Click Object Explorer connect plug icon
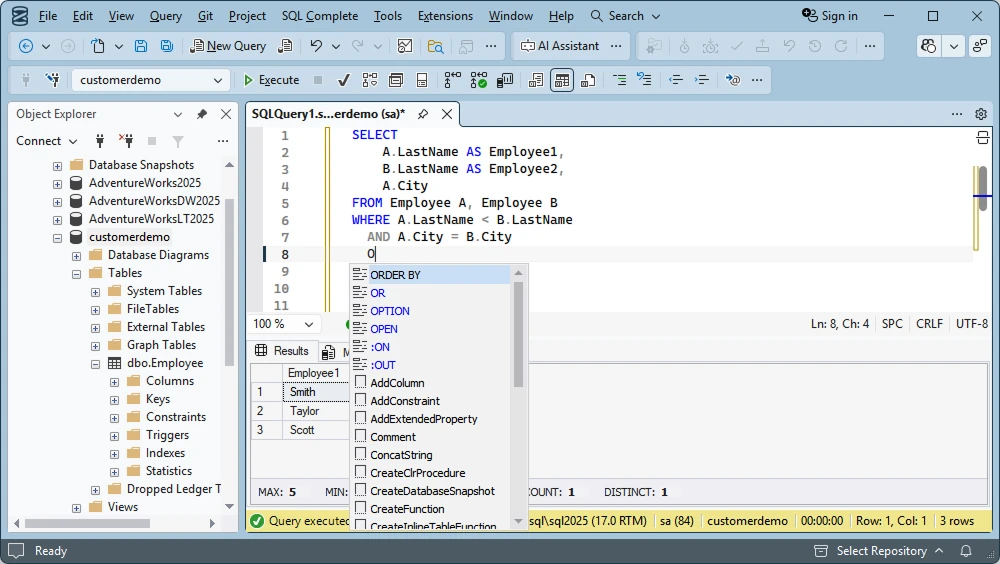This screenshot has height=564, width=1000. coord(99,140)
